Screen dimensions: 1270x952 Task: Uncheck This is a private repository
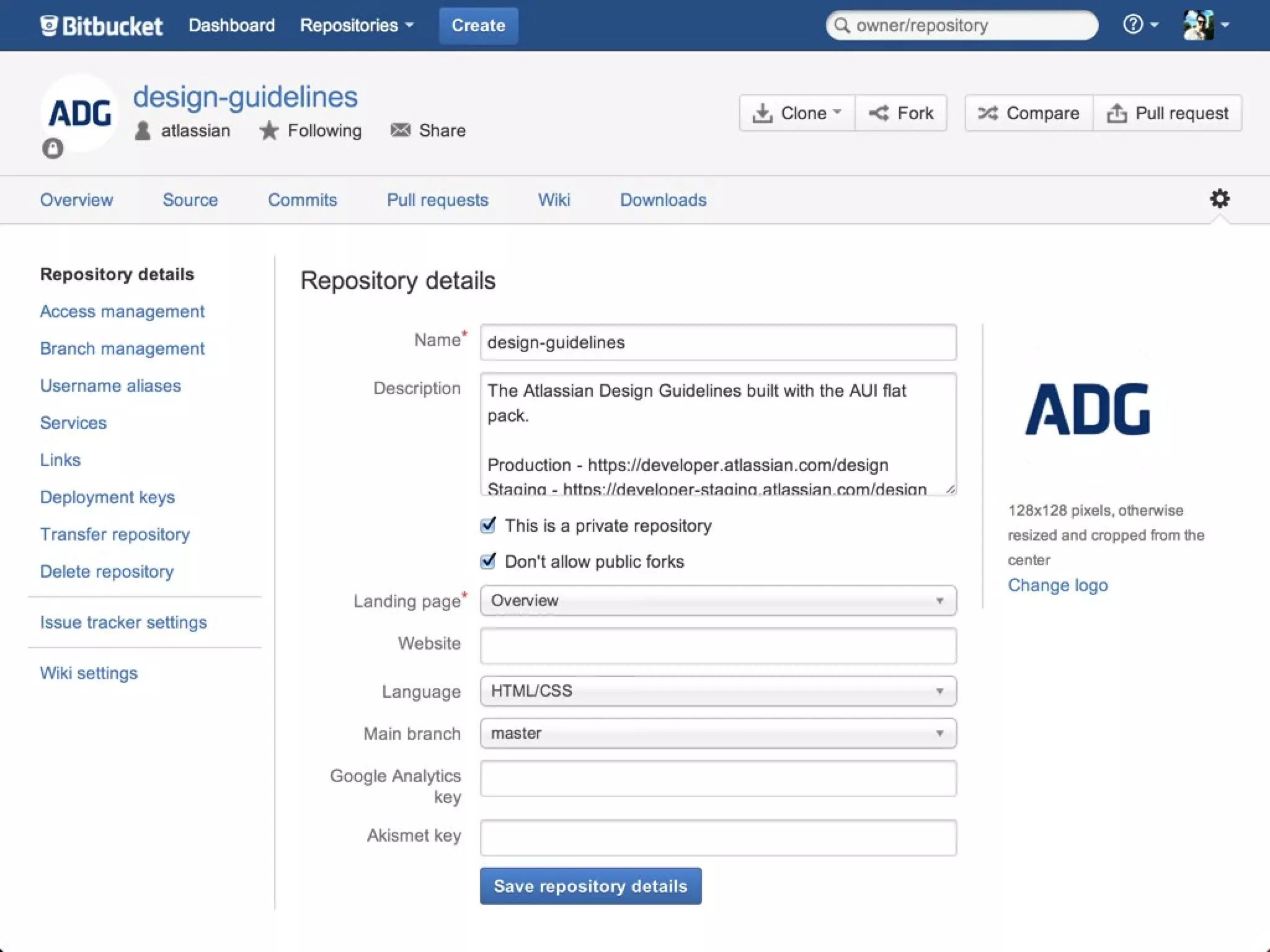tap(488, 526)
